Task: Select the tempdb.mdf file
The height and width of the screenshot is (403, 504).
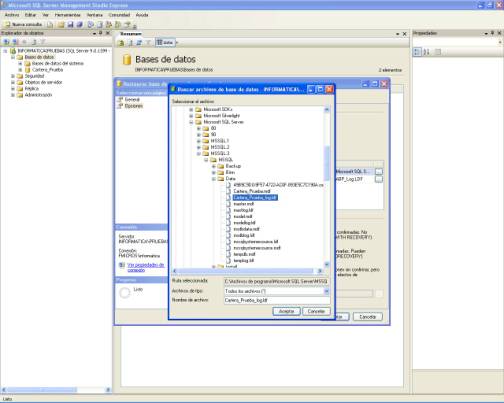Action: pos(244,254)
